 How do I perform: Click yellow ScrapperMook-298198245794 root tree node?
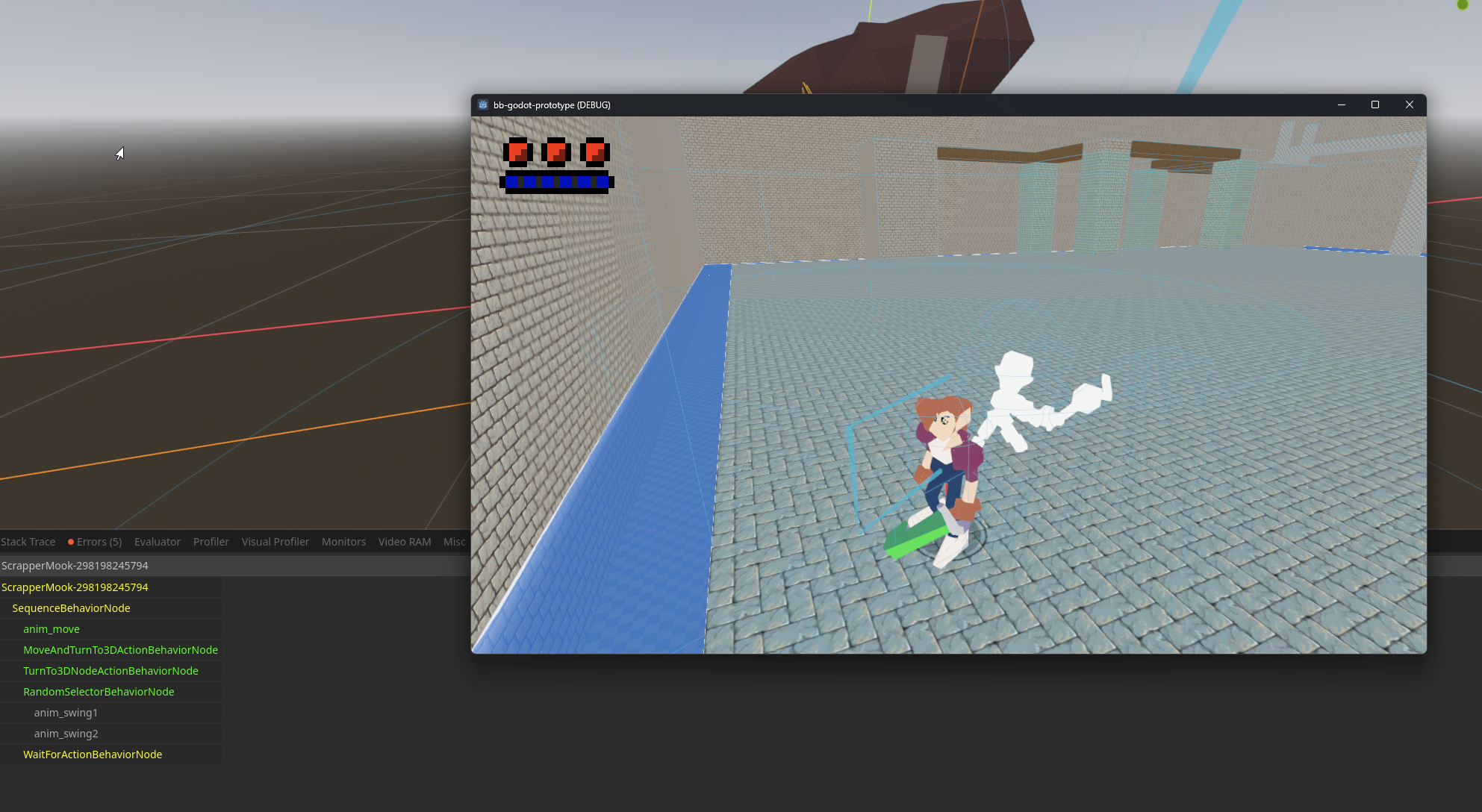coord(75,587)
